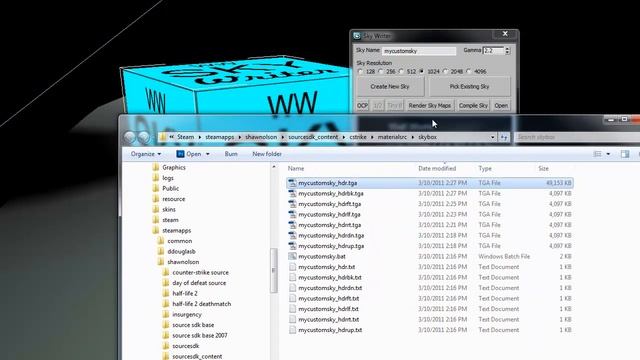Click the refresh button beside address bar

pos(504,138)
